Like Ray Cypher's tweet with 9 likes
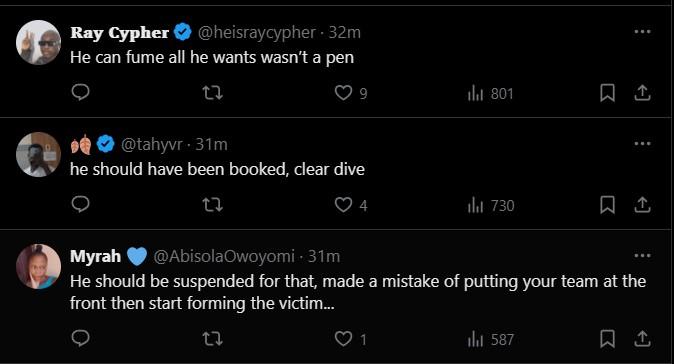Image resolution: width=674 pixels, height=364 pixels. pos(351,93)
